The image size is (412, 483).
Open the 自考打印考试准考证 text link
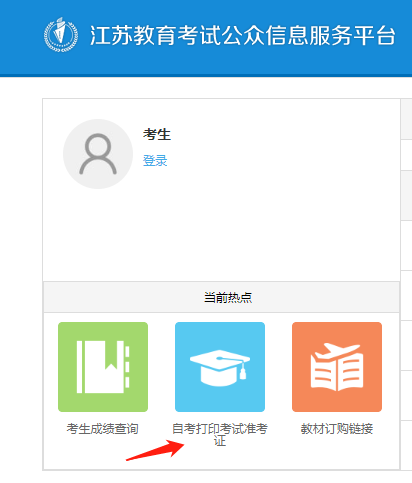pos(220,434)
